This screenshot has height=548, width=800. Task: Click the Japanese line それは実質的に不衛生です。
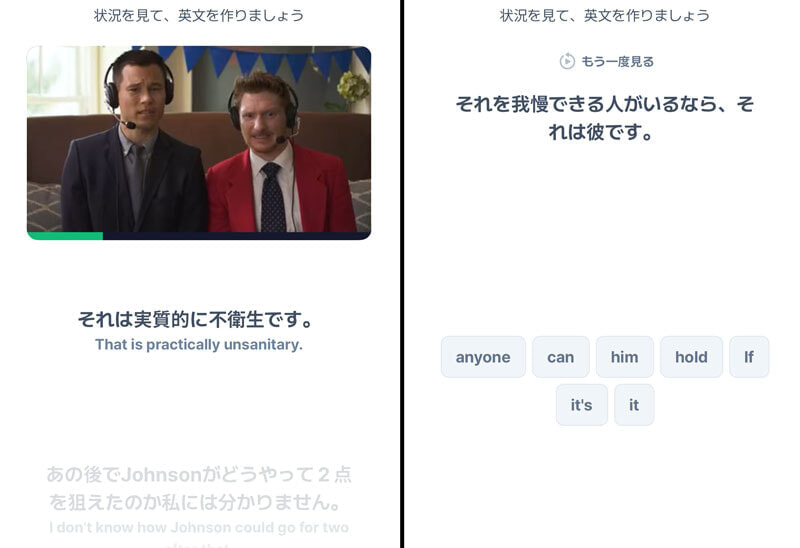coord(196,319)
